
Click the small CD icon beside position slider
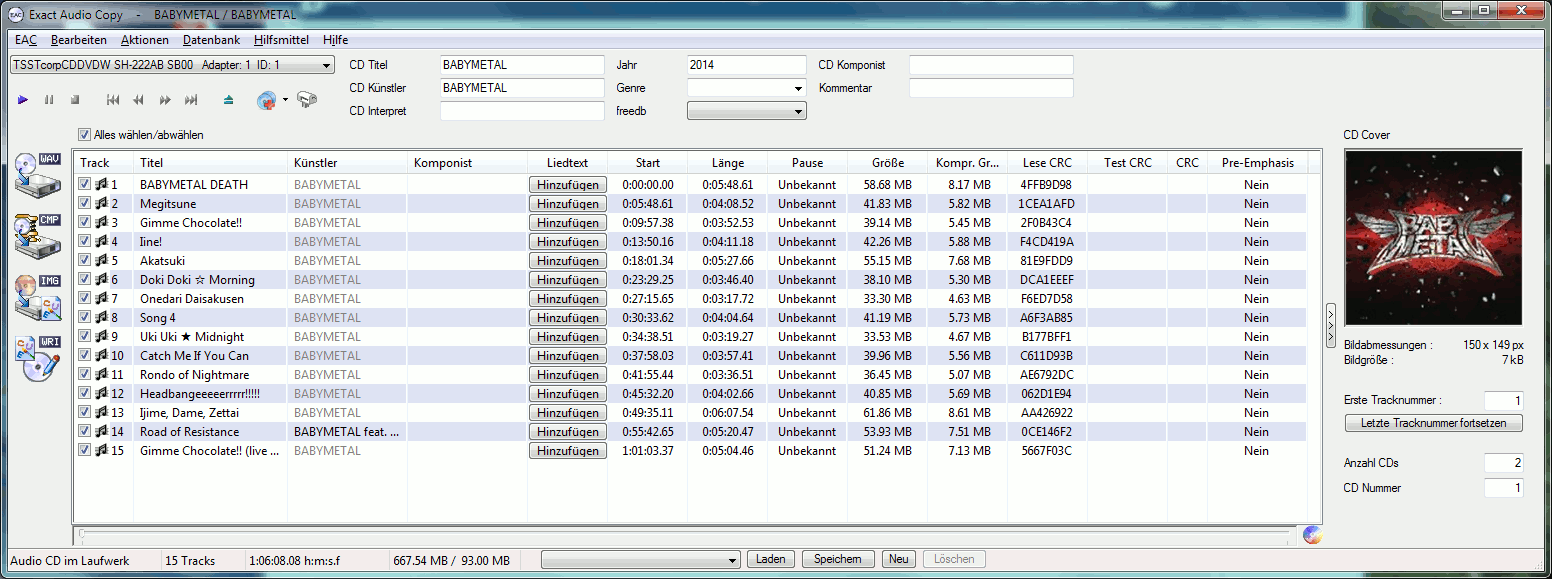[x=1313, y=534]
